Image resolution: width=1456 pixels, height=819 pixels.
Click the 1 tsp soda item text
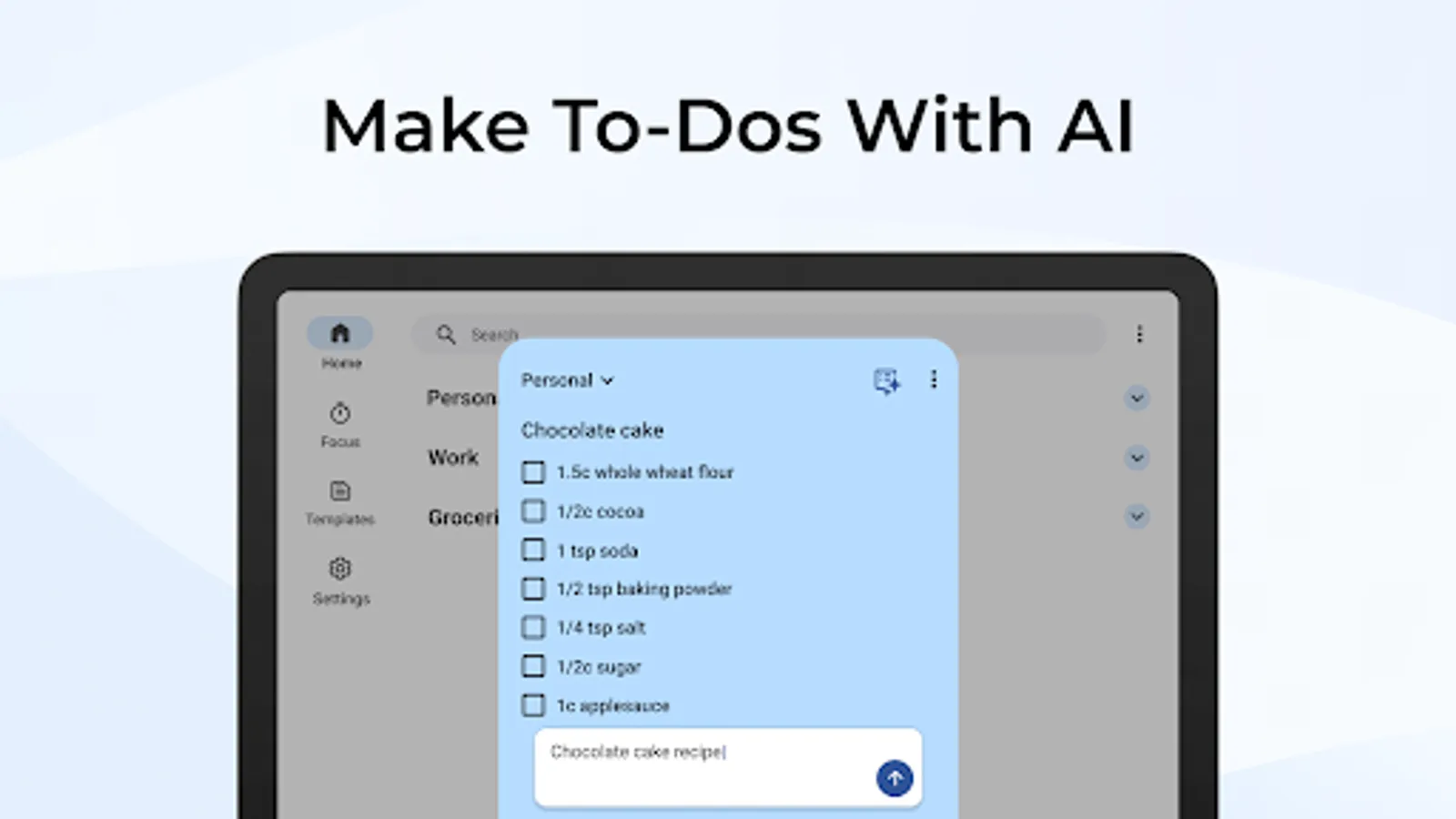pos(597,551)
